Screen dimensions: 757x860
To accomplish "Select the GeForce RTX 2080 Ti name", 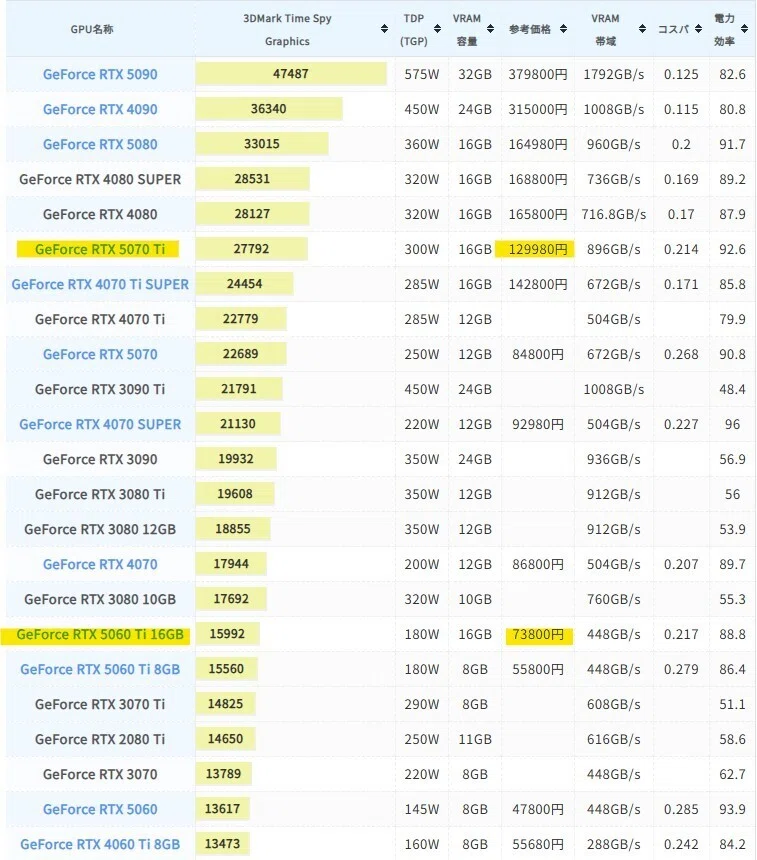I will point(100,739).
